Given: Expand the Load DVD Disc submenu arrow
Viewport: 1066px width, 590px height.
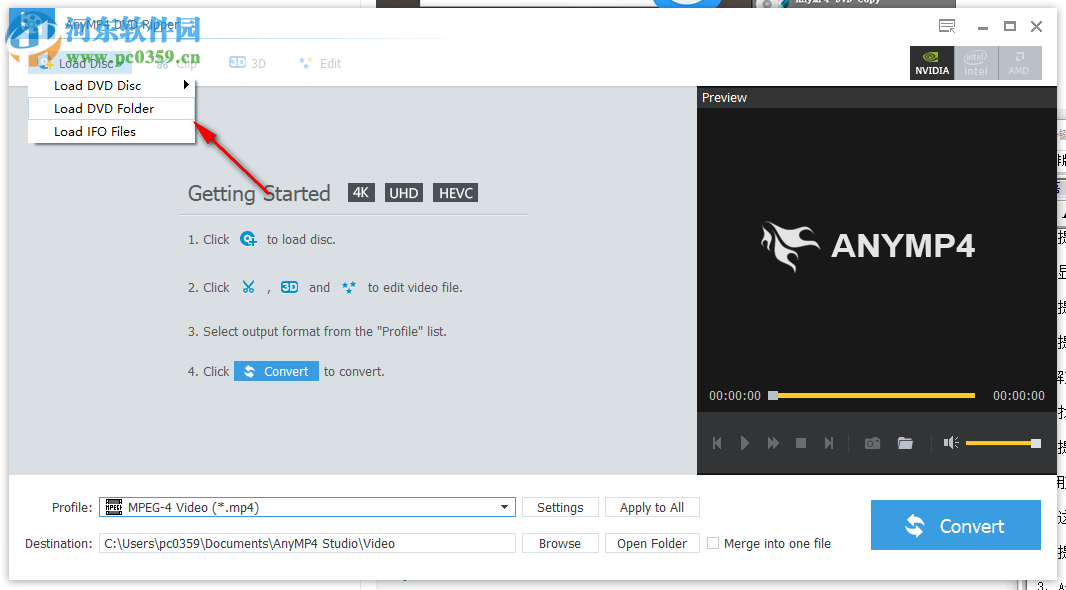Looking at the screenshot, I should click(186, 85).
